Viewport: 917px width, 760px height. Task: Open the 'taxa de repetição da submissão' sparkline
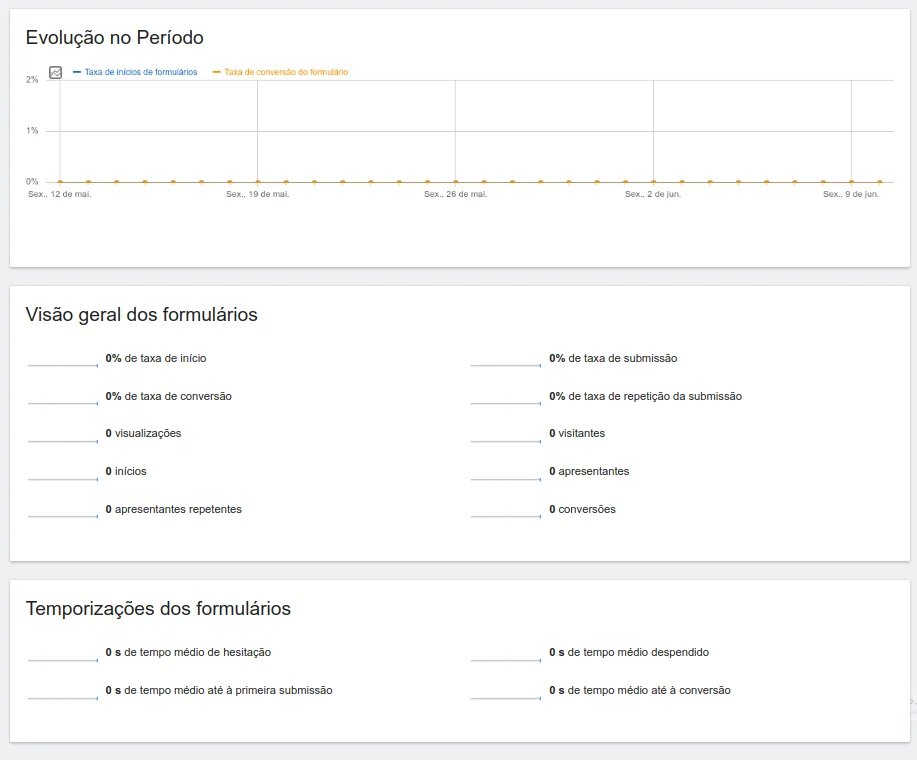(506, 400)
